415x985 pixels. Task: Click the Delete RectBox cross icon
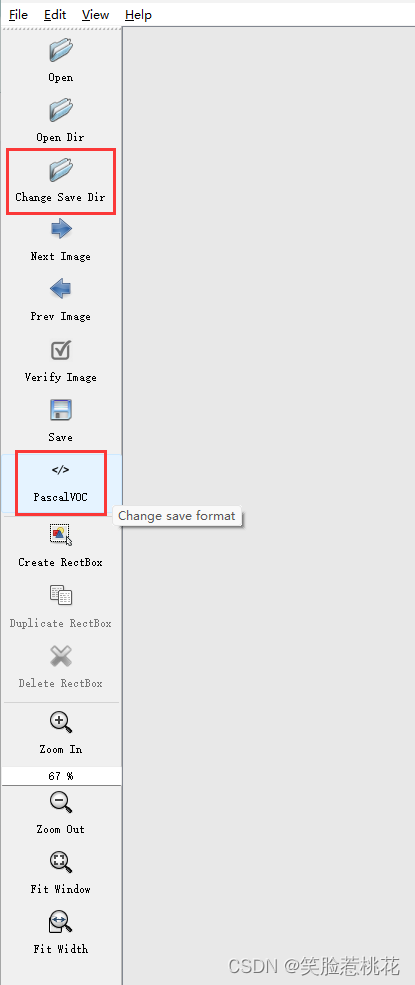61,656
